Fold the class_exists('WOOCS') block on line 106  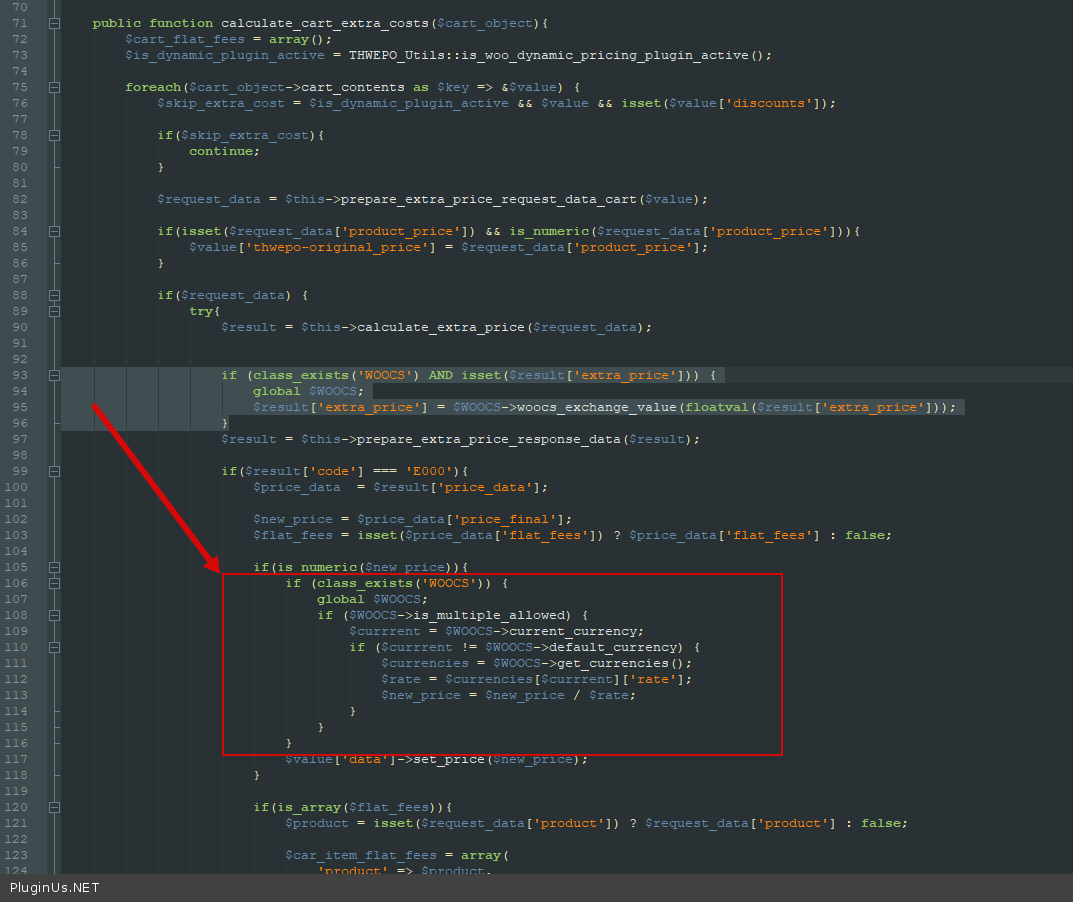[54, 583]
